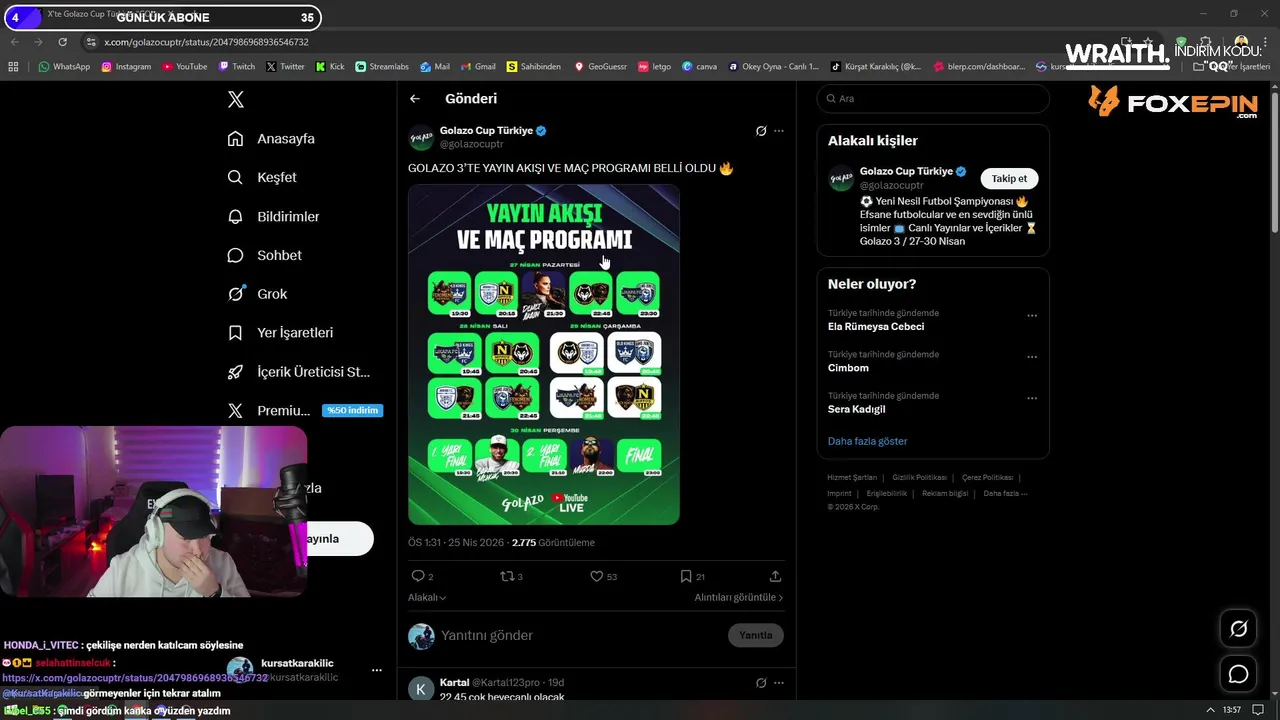Open Ela Rümeysa Cebeci trend
The height and width of the screenshot is (720, 1280).
pyautogui.click(x=876, y=327)
